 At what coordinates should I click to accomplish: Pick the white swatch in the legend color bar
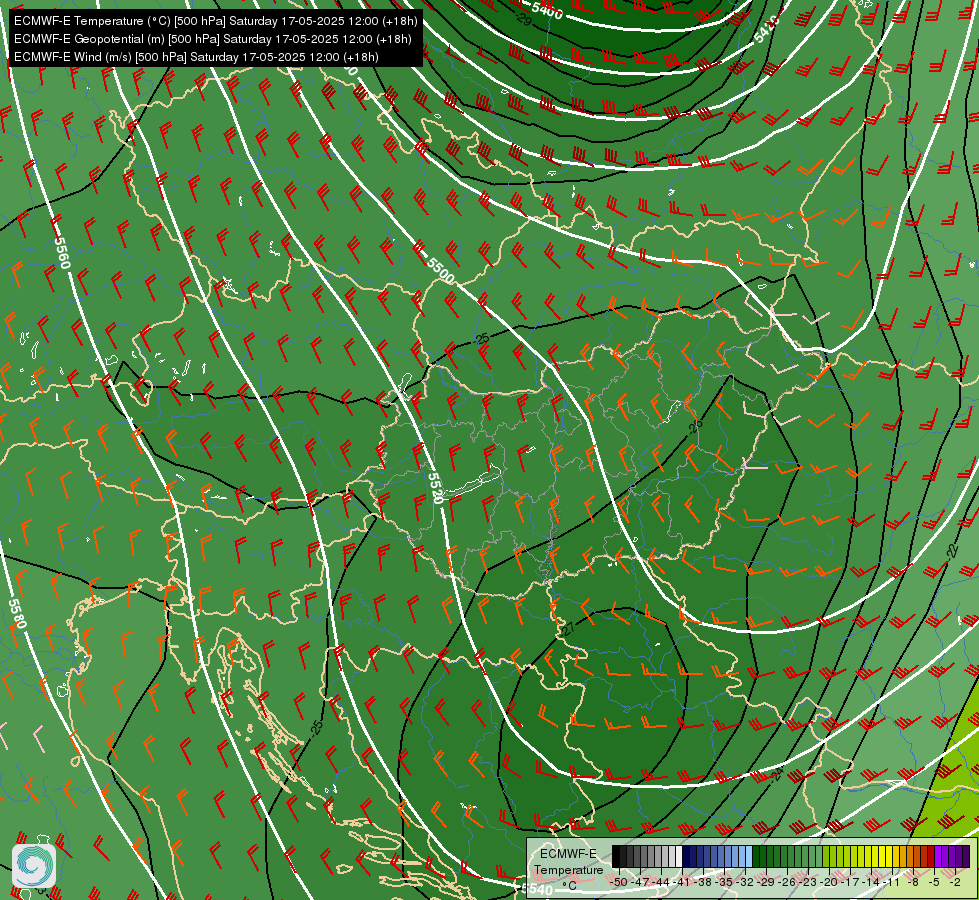pyautogui.click(x=679, y=856)
